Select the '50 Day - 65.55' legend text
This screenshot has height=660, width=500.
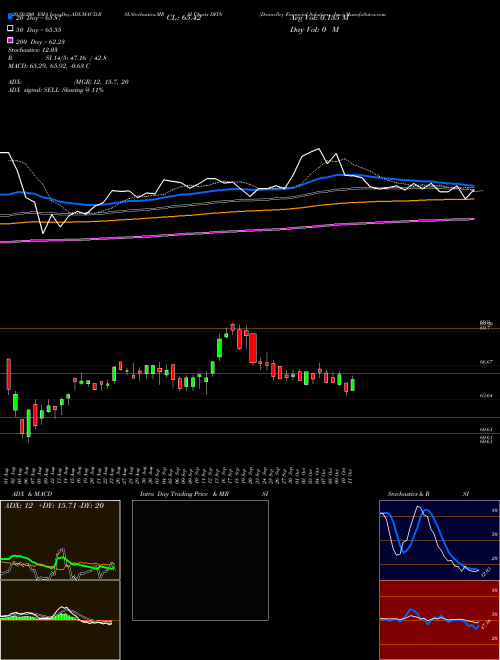tap(39, 30)
